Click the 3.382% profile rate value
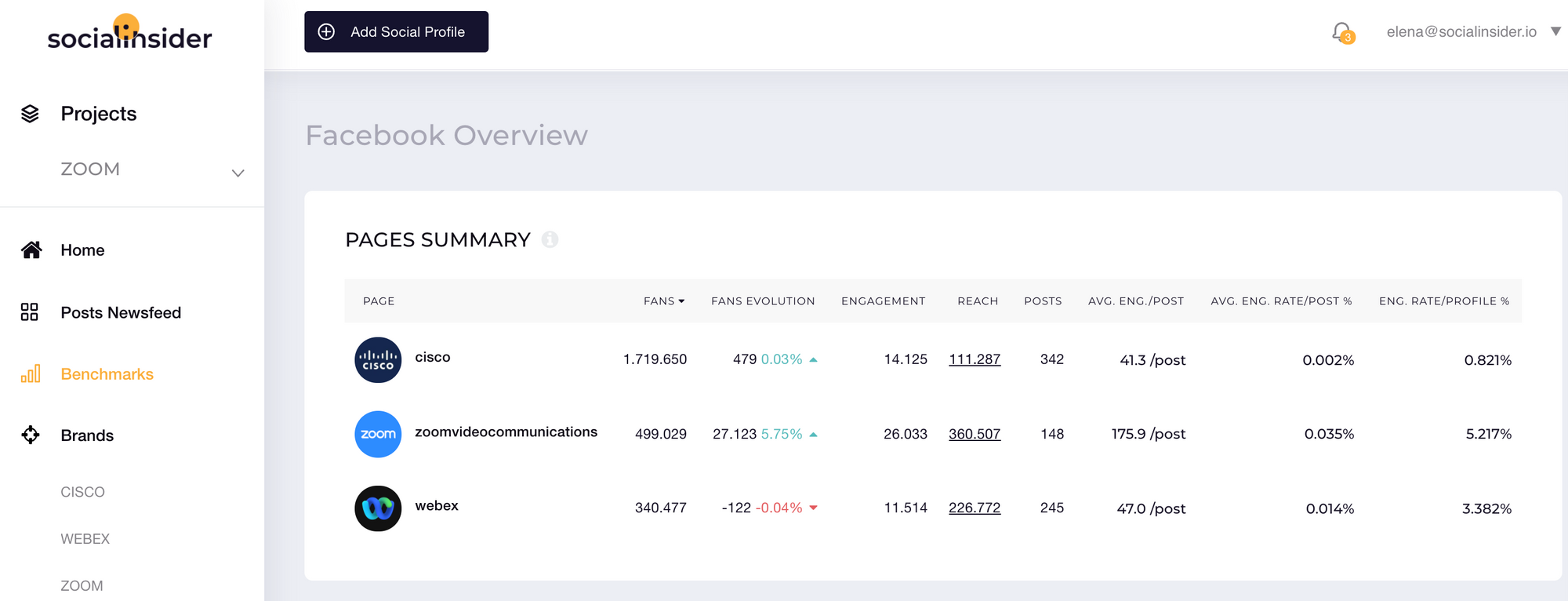Viewport: 1568px width, 601px height. [1486, 508]
